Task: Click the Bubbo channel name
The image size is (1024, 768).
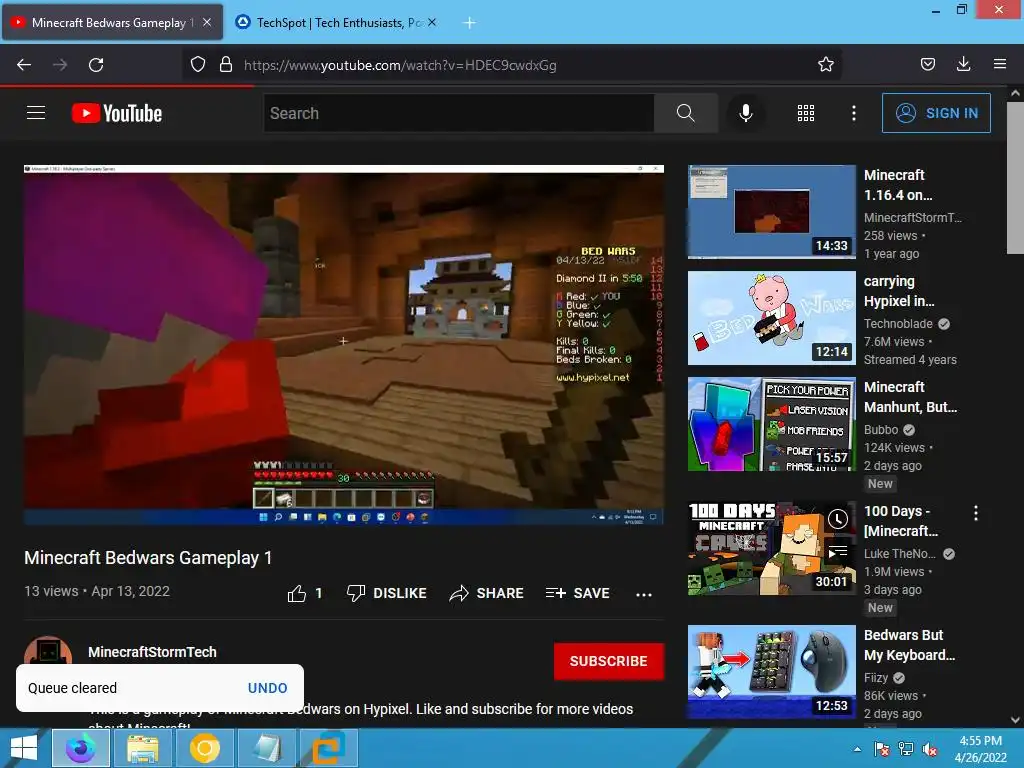Action: click(881, 430)
